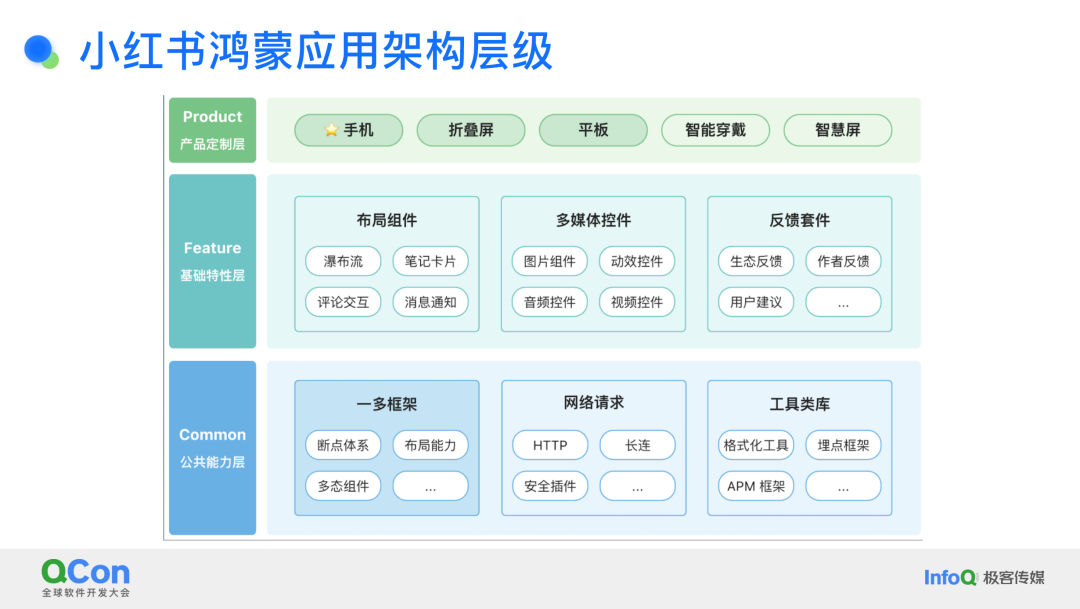Screen dimensions: 1080x609
Task: Click the 一多框架 heading
Action: tap(386, 404)
